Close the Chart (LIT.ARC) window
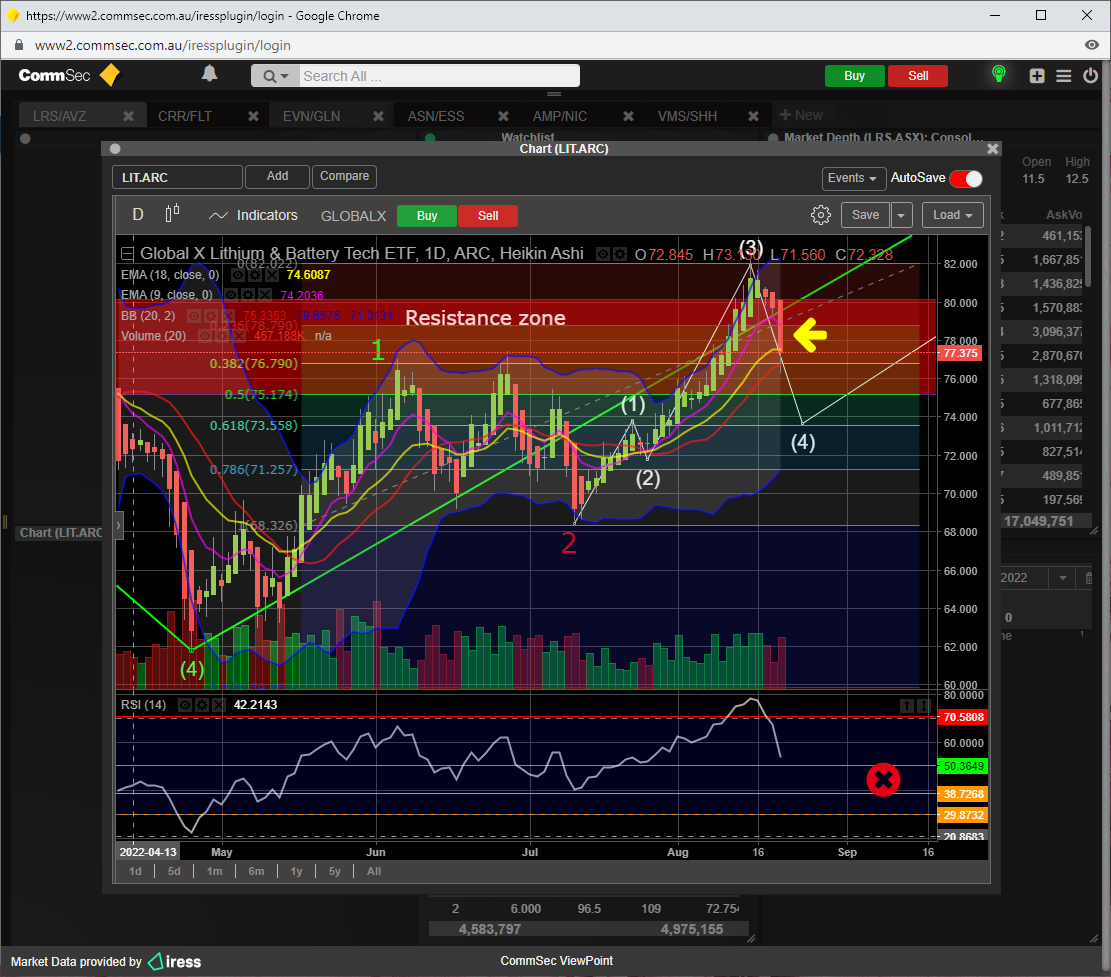 [993, 149]
